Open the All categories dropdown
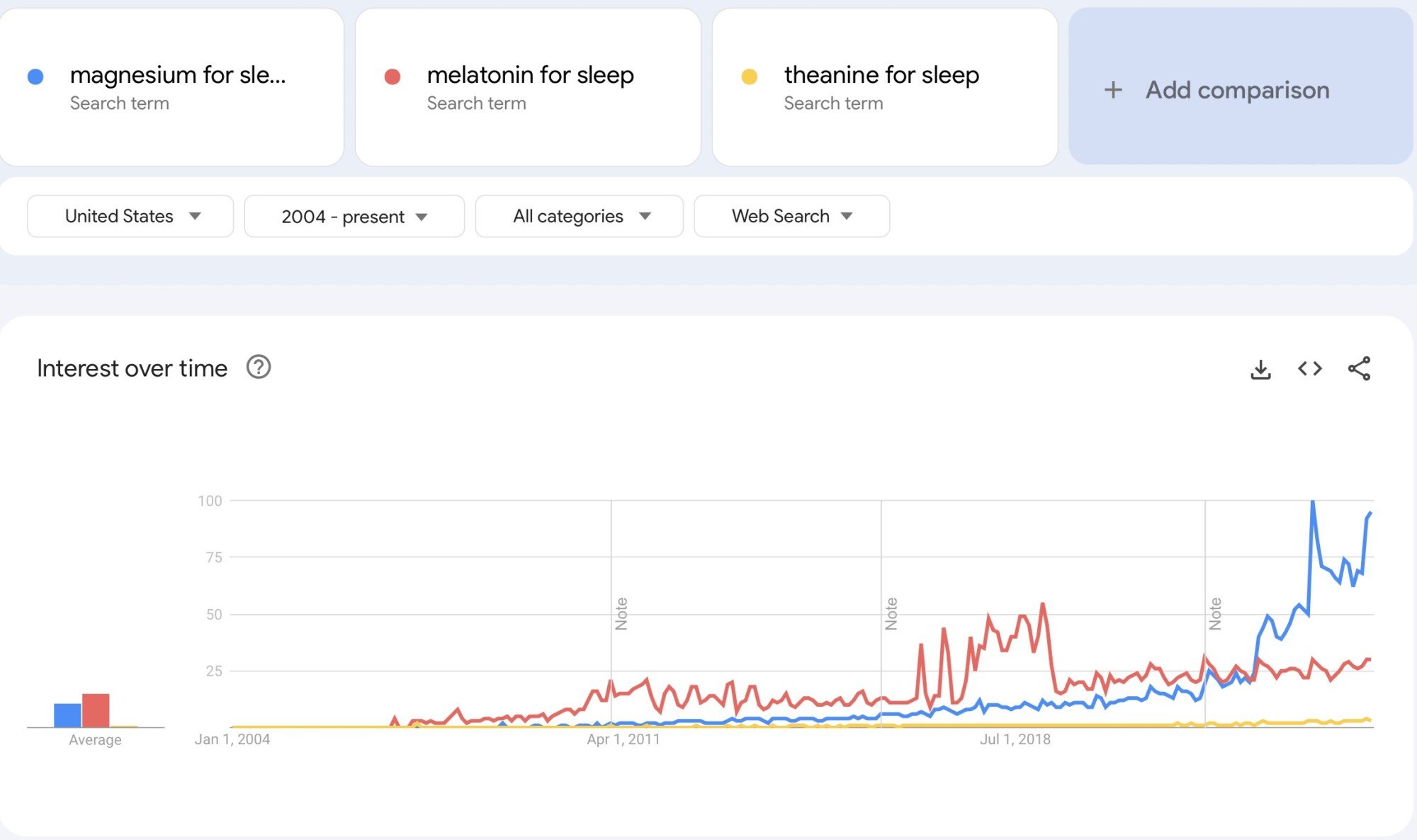This screenshot has height=840, width=1417. (579, 216)
